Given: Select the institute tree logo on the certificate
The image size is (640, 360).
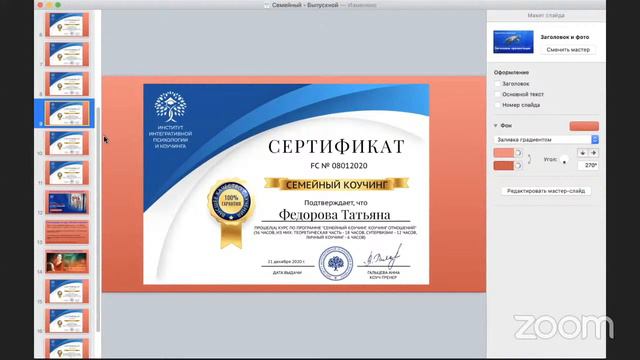Looking at the screenshot, I should pyautogui.click(x=170, y=107).
